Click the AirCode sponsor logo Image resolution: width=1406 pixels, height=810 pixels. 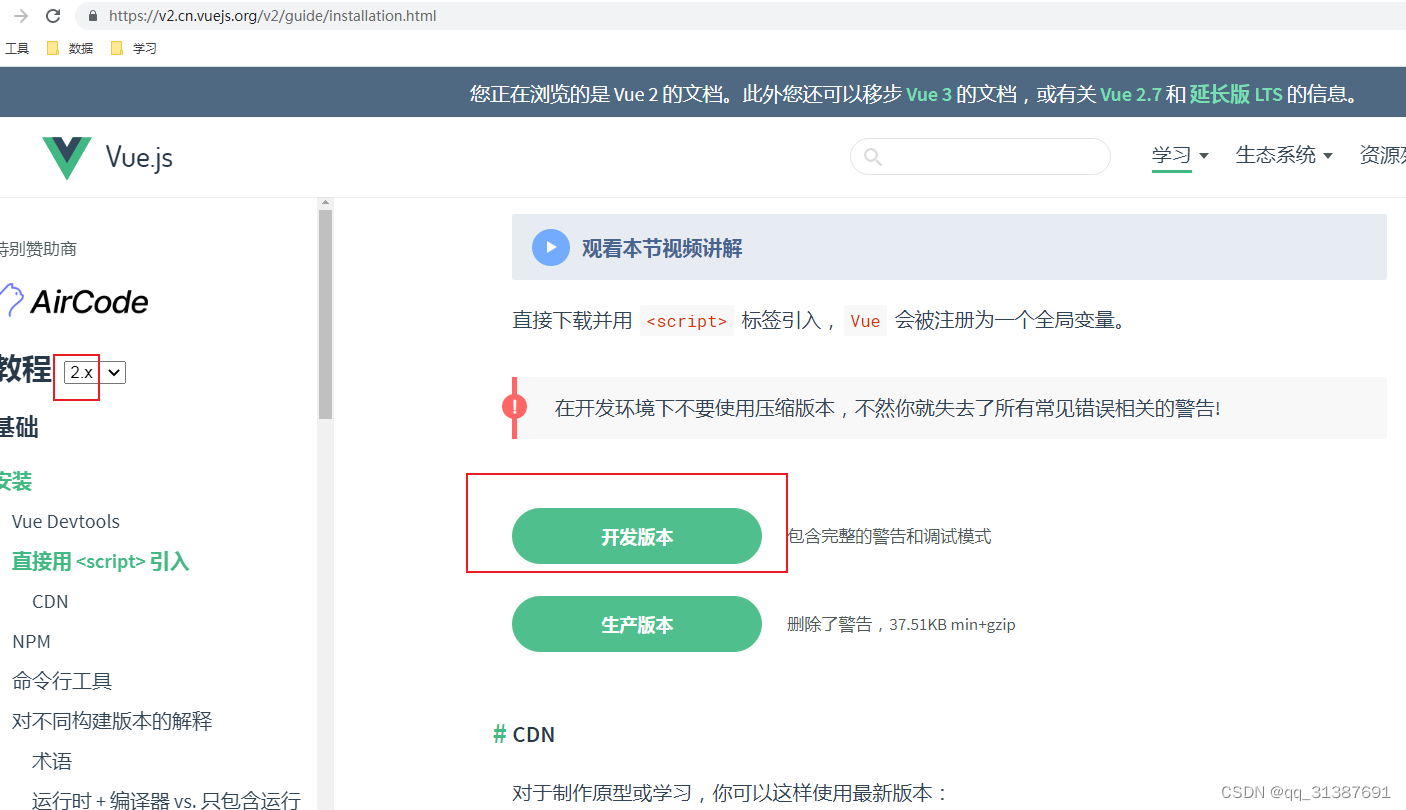[x=75, y=300]
